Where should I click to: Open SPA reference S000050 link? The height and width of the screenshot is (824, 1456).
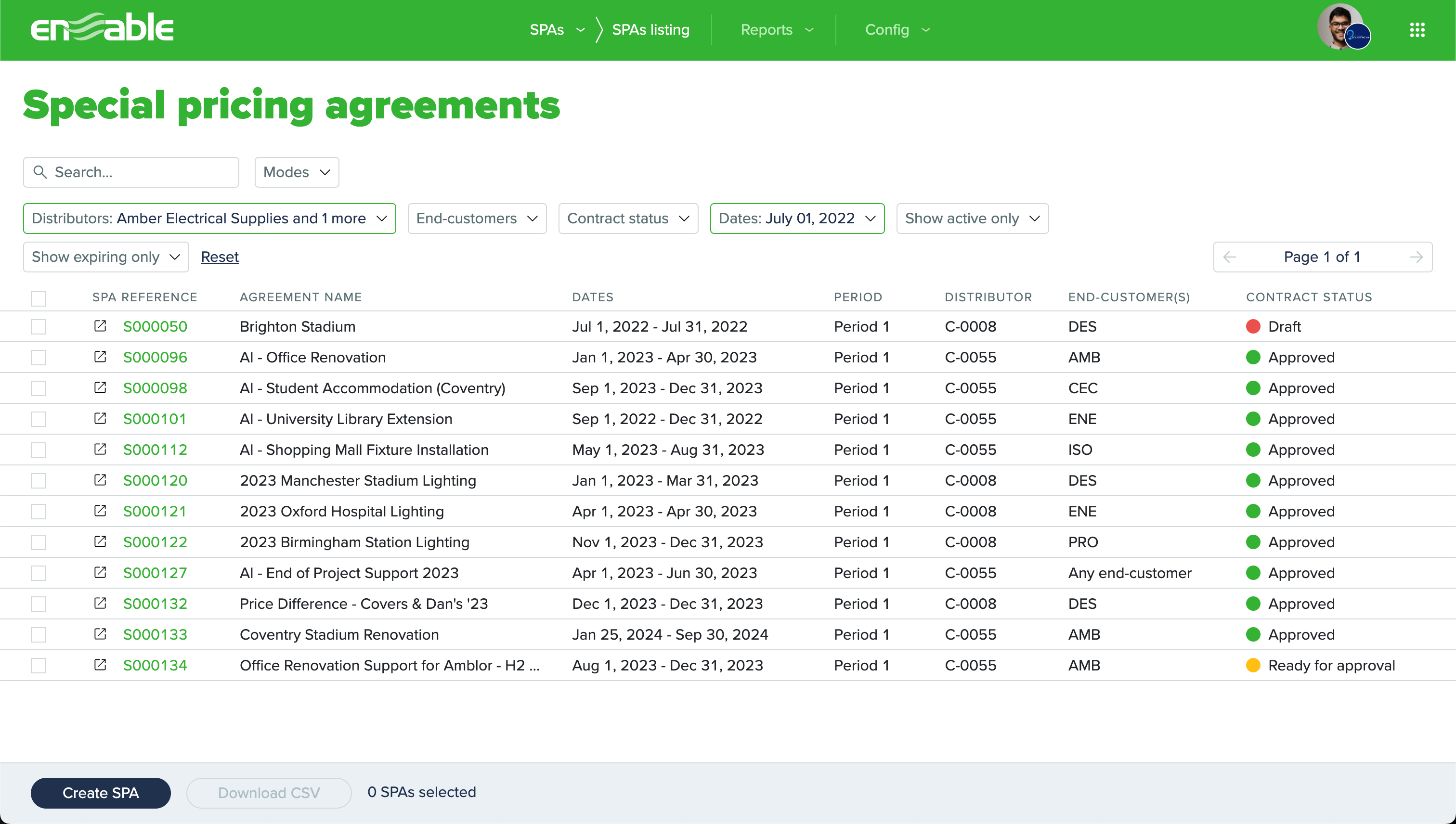(155, 326)
